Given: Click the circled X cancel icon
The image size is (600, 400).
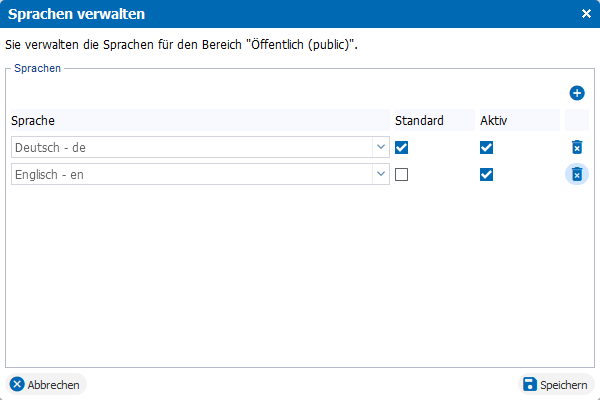Looking at the screenshot, I should tap(17, 384).
